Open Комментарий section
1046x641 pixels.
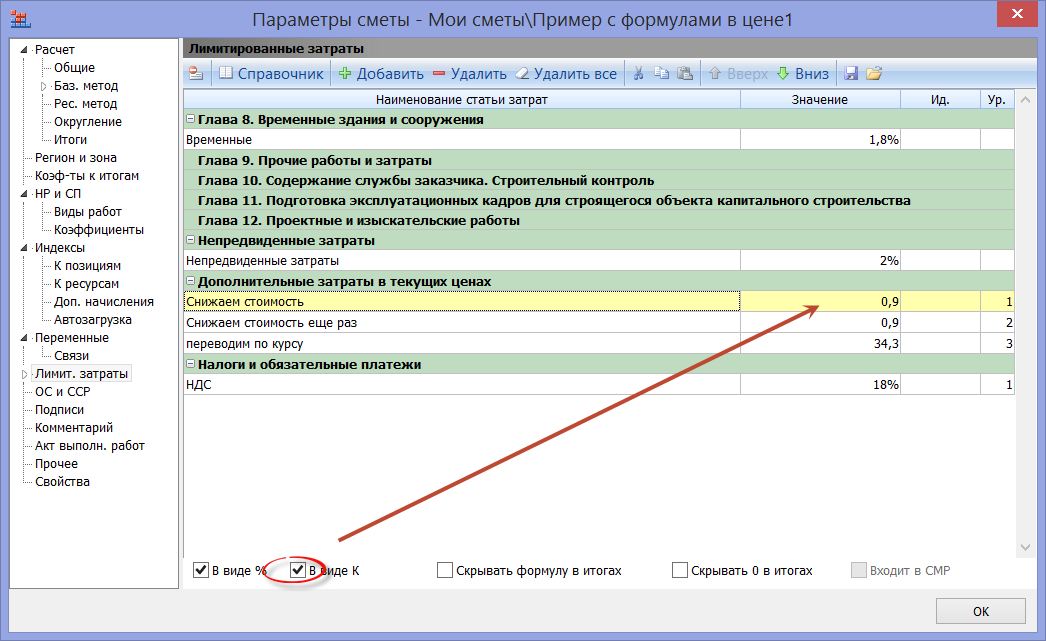tap(74, 428)
